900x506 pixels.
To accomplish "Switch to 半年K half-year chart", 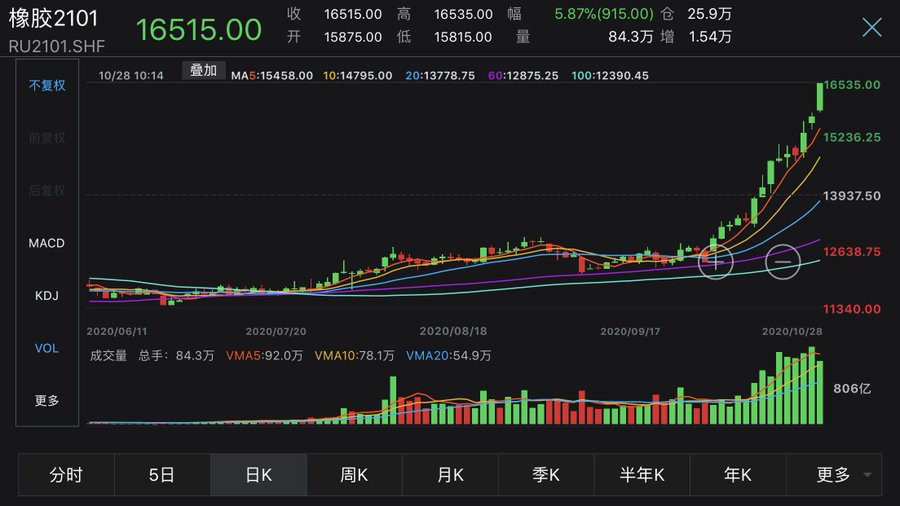I will coord(642,475).
